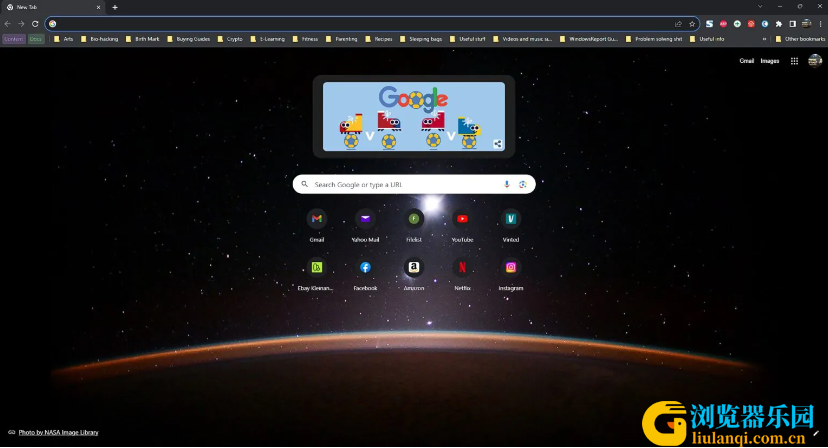This screenshot has height=448, width=828.
Task: Search by image with Google Lens icon
Action: click(x=523, y=184)
